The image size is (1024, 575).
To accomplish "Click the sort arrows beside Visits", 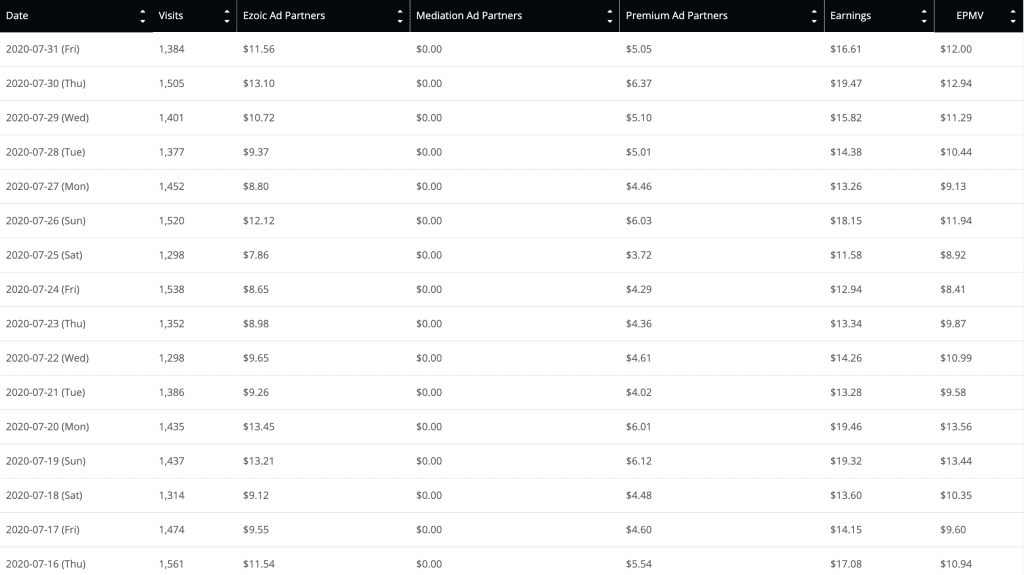I will point(227,16).
